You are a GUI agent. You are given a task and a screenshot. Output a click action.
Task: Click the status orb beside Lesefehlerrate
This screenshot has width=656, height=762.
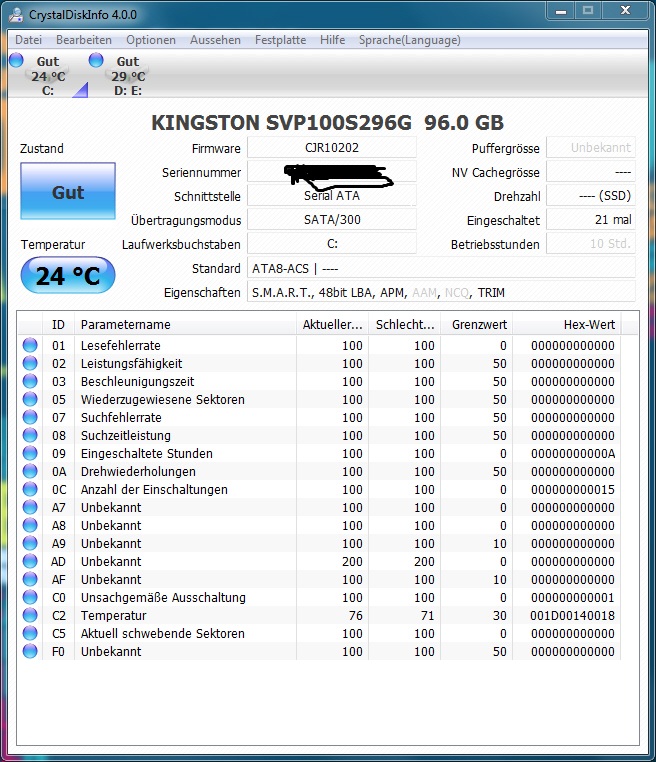[30, 345]
